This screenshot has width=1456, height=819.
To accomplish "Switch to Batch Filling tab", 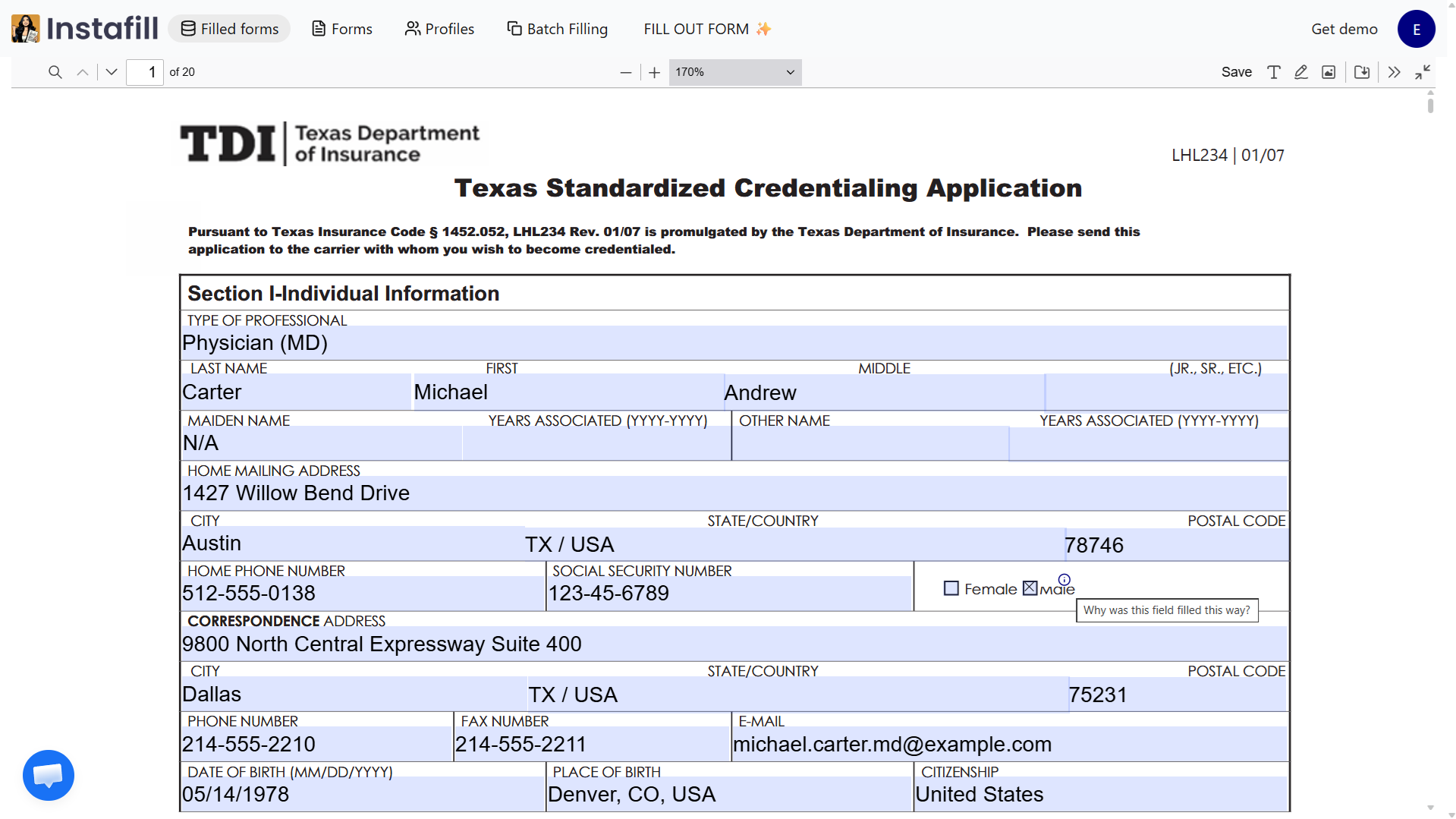I will pyautogui.click(x=558, y=29).
